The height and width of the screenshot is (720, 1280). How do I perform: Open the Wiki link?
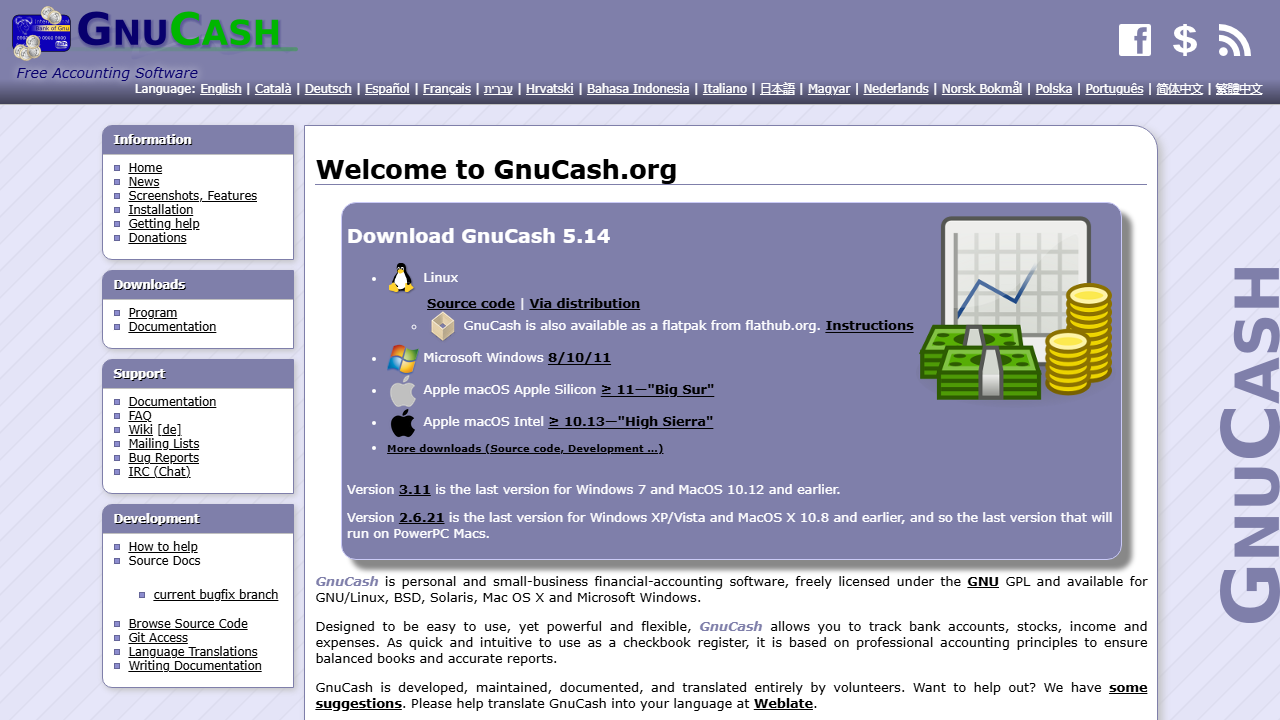click(141, 430)
